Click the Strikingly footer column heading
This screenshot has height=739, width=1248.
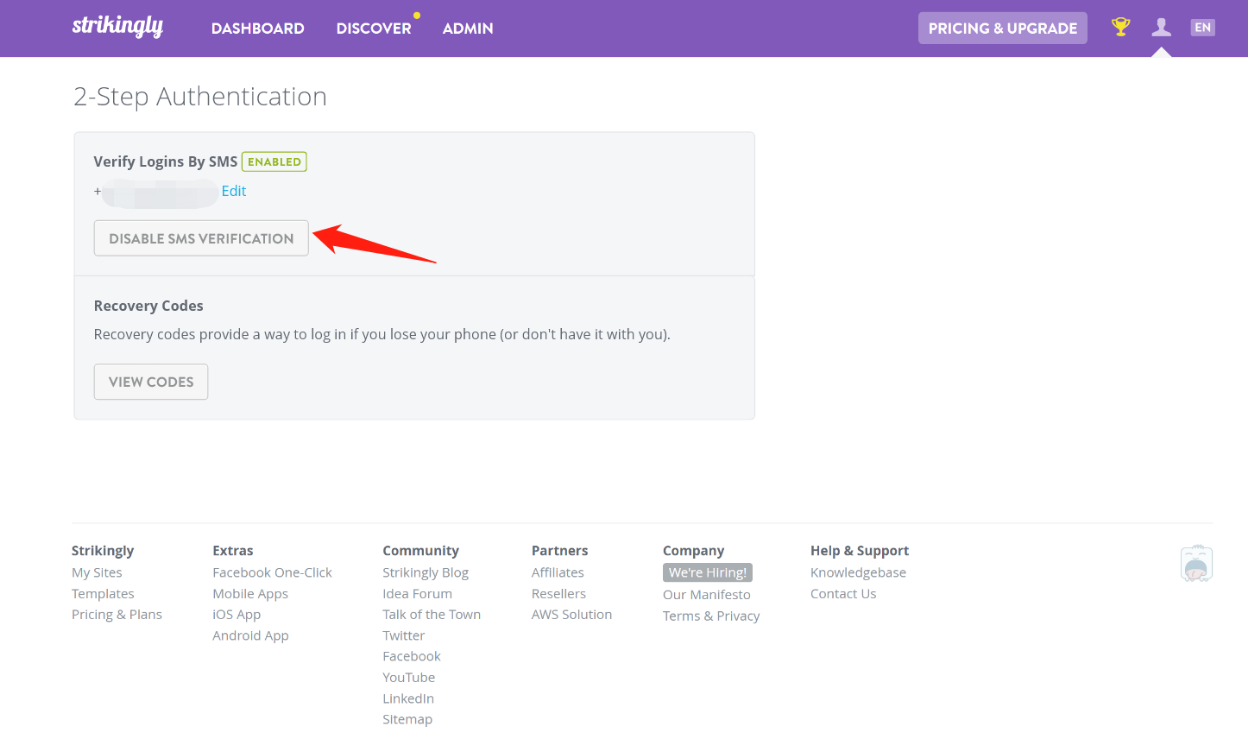(x=103, y=551)
